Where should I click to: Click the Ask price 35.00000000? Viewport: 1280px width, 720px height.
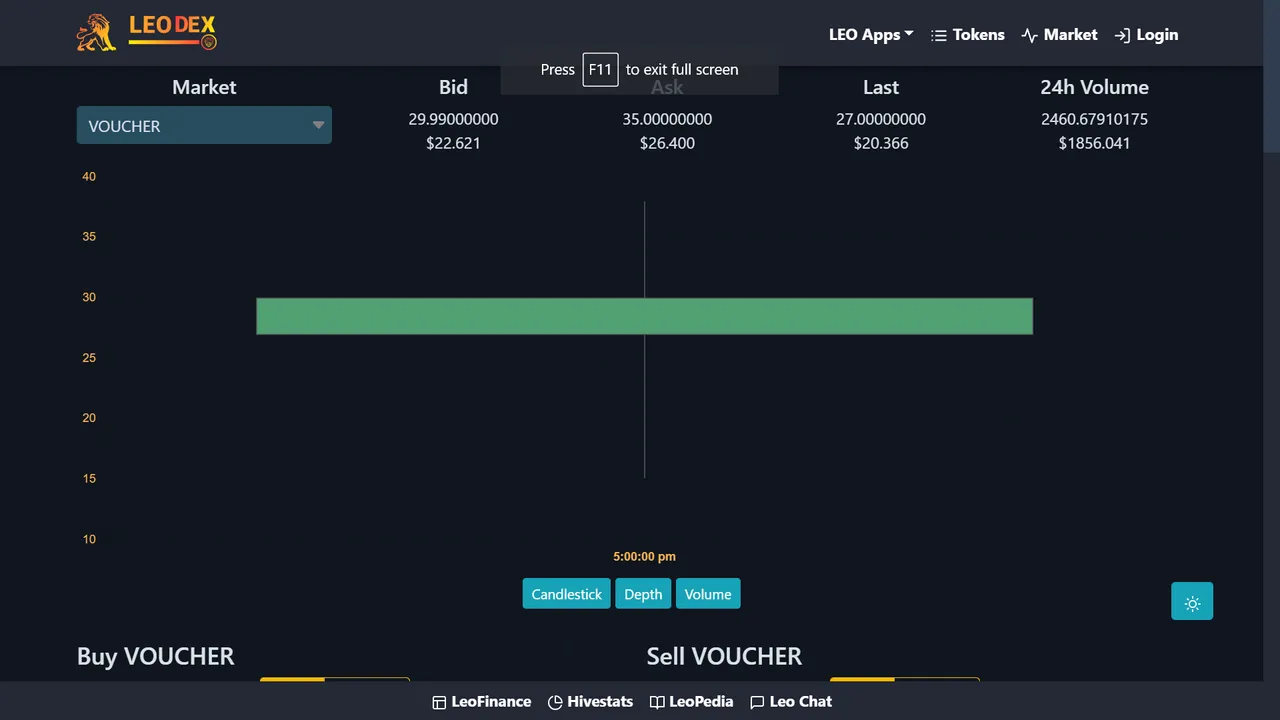coord(667,119)
